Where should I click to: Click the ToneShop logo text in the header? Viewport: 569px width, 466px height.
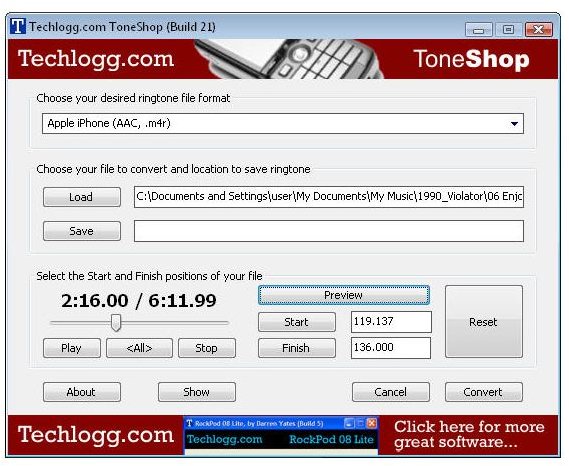coord(471,59)
